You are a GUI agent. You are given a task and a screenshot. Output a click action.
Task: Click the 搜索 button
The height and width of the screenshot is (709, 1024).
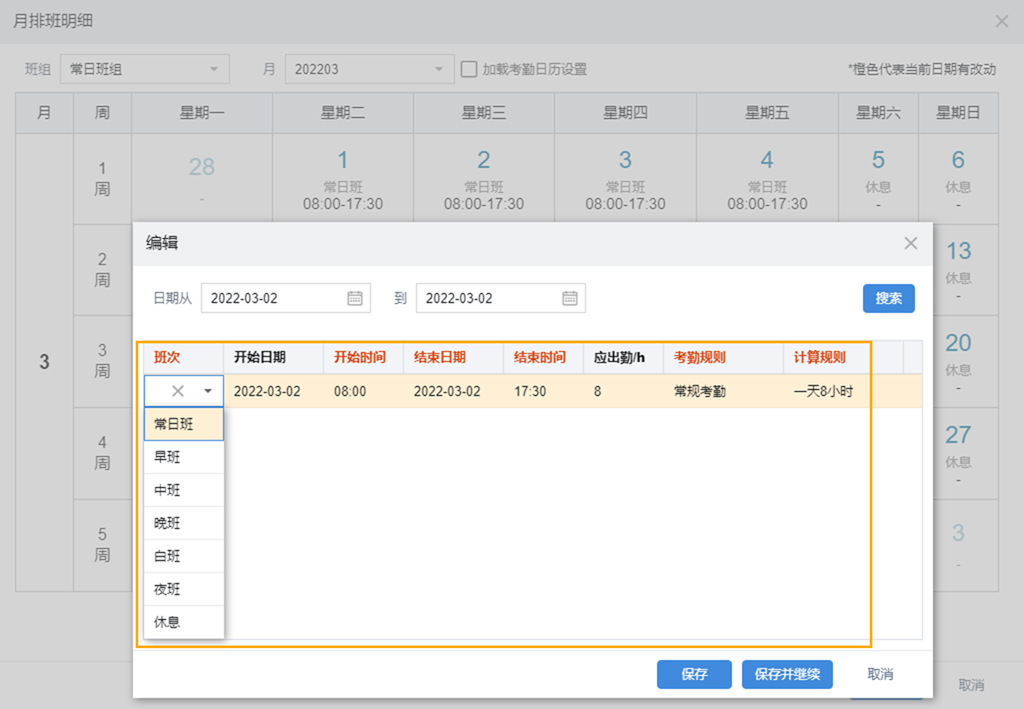click(888, 298)
